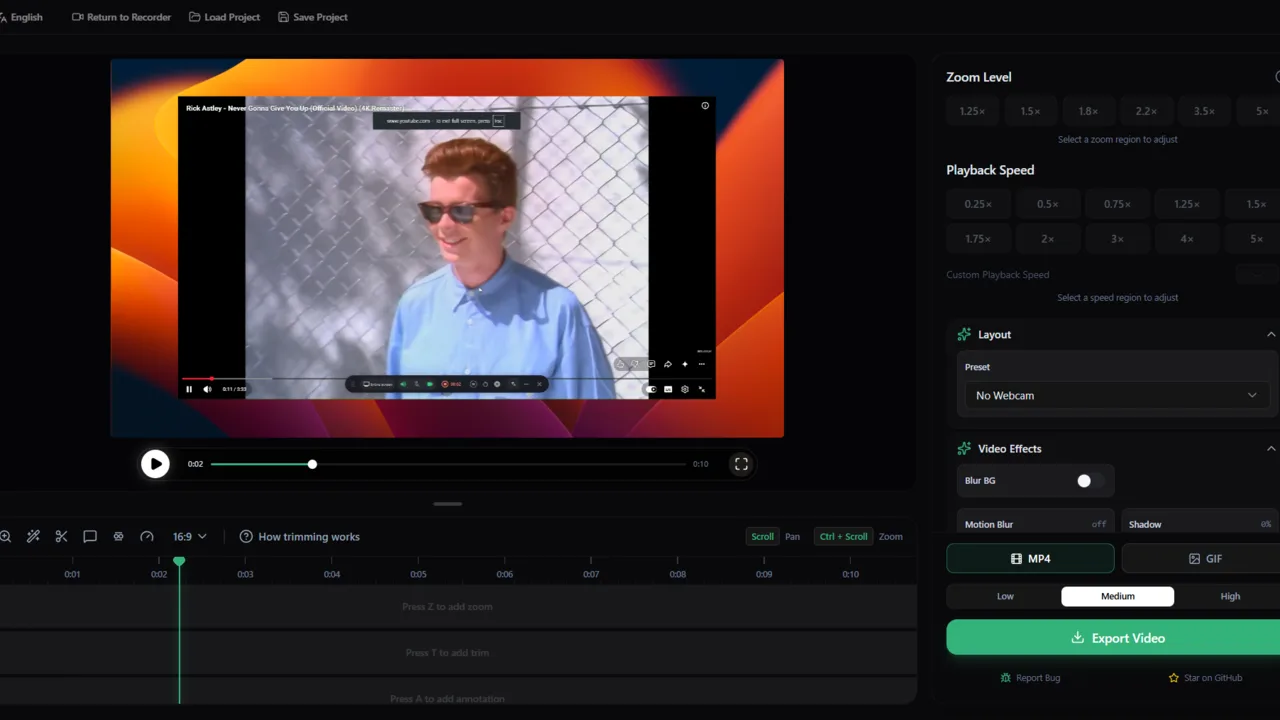This screenshot has height=720, width=1280.
Task: Set playback speed to 1.25×
Action: pyautogui.click(x=1187, y=204)
